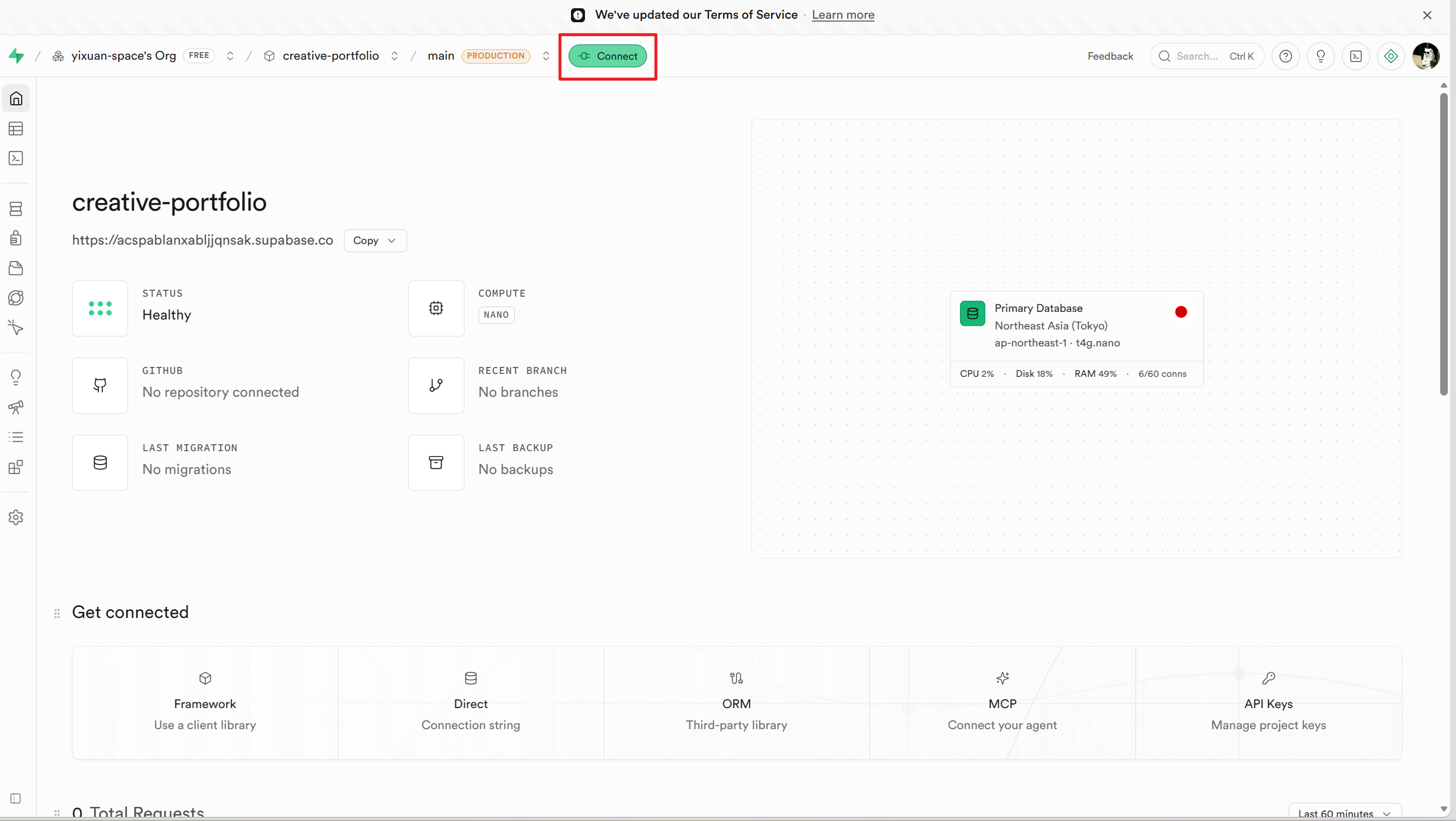Expand the main branch switcher chevron
Screen dimensions: 1456x821
(x=546, y=56)
